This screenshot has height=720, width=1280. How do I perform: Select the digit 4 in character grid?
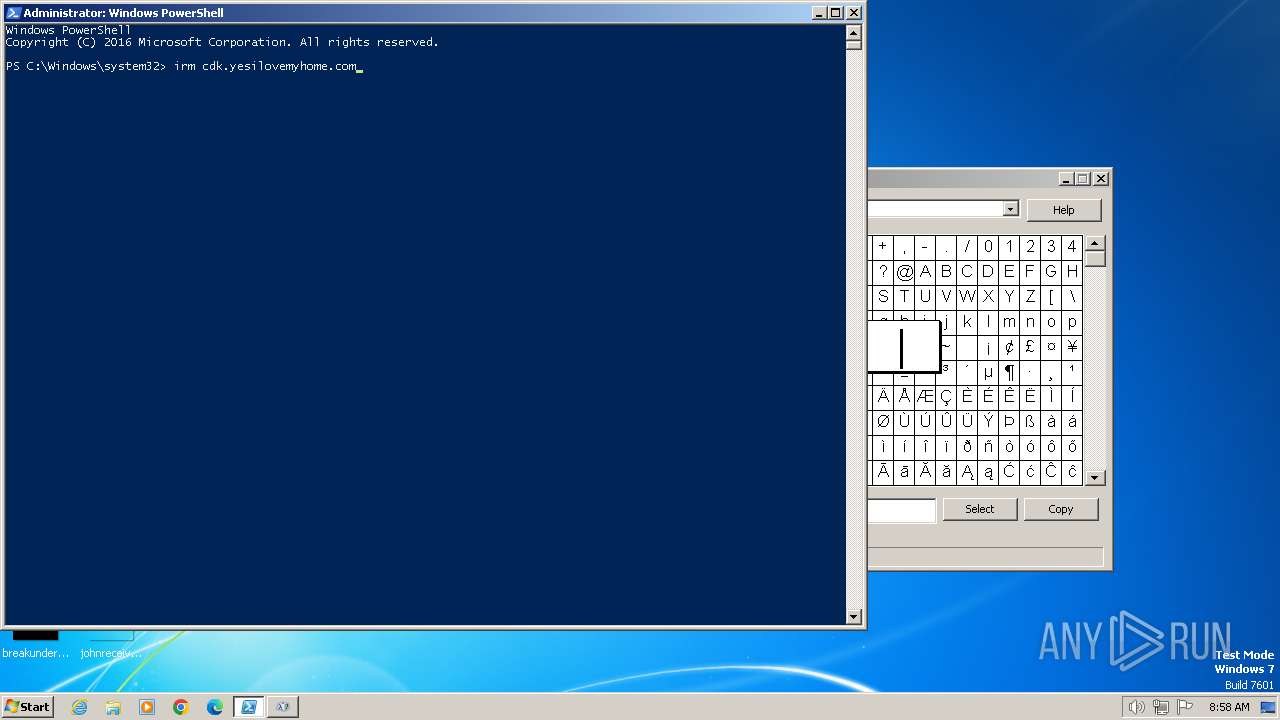1072,246
